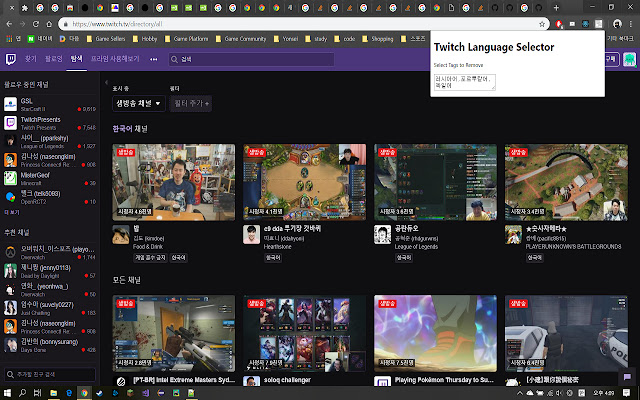Go to the 팔로잉 tab in Twitch nav
Image resolution: width=640 pixels, height=400 pixels.
click(53, 59)
